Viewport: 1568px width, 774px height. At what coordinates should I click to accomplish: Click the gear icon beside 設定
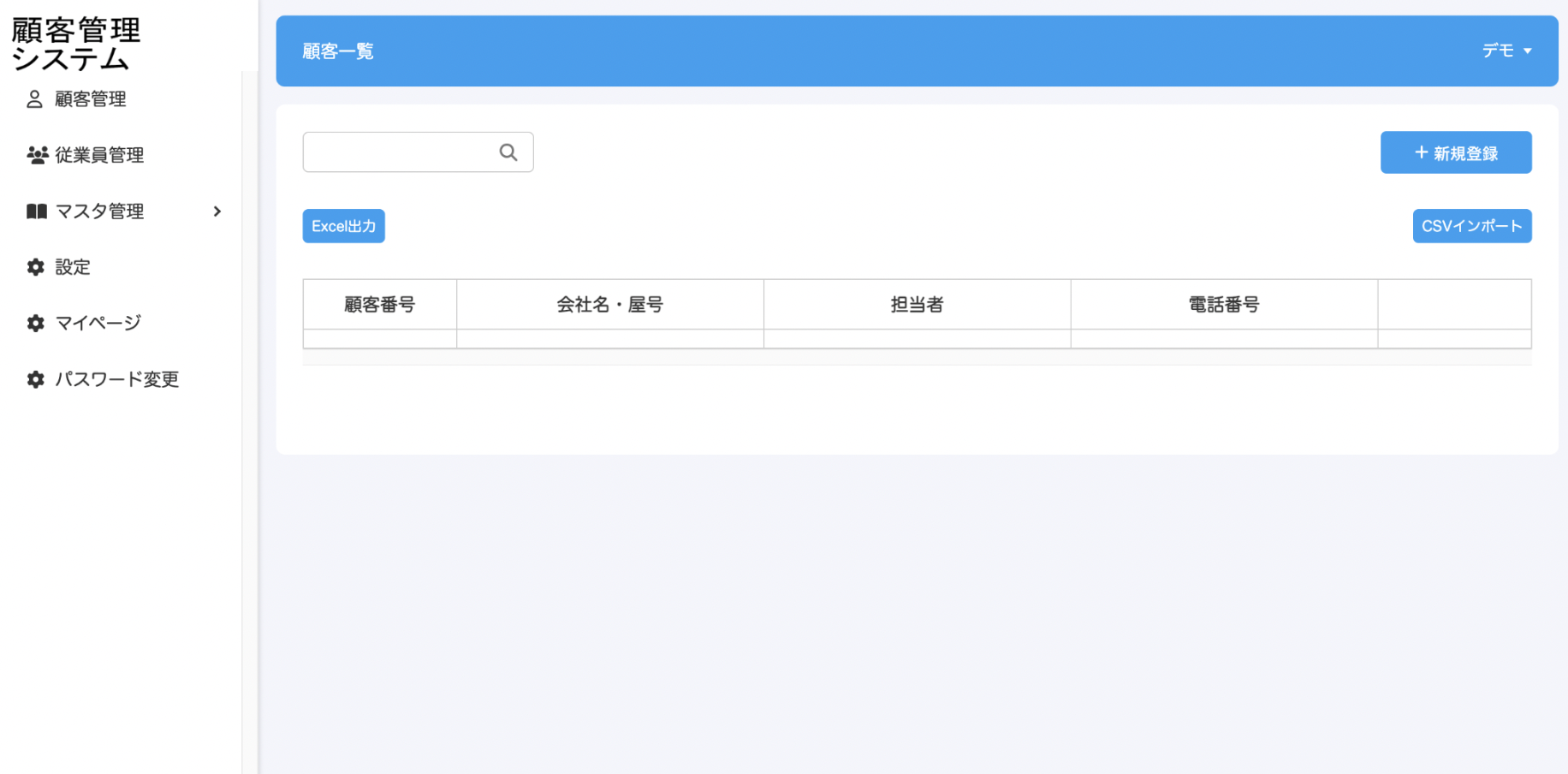tap(36, 267)
